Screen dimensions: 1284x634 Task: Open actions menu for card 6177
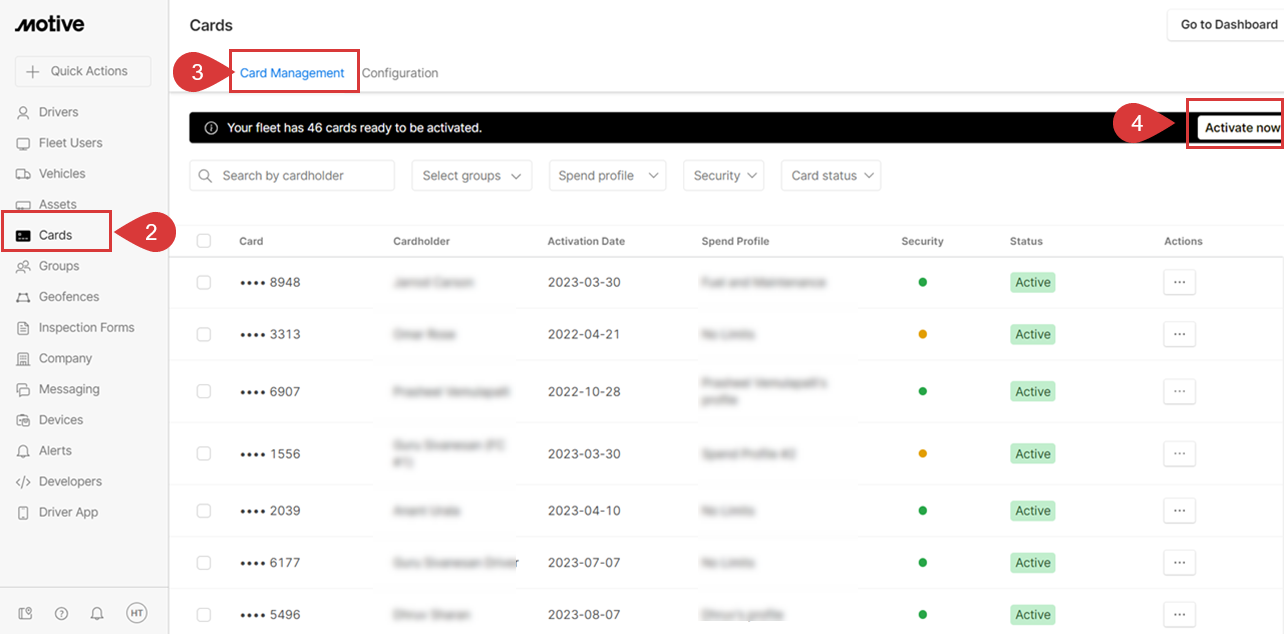point(1179,562)
